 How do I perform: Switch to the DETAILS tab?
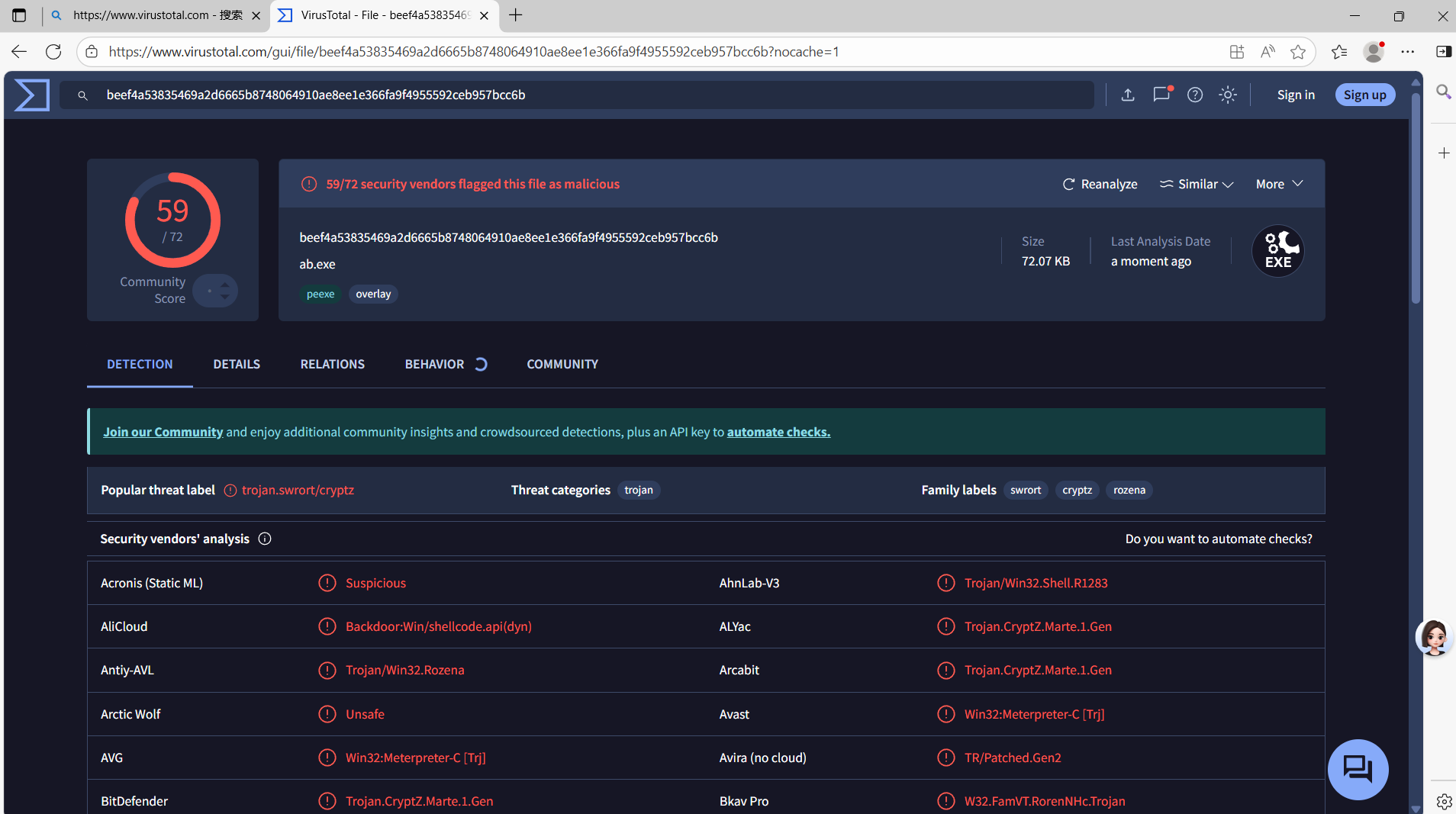coord(237,364)
